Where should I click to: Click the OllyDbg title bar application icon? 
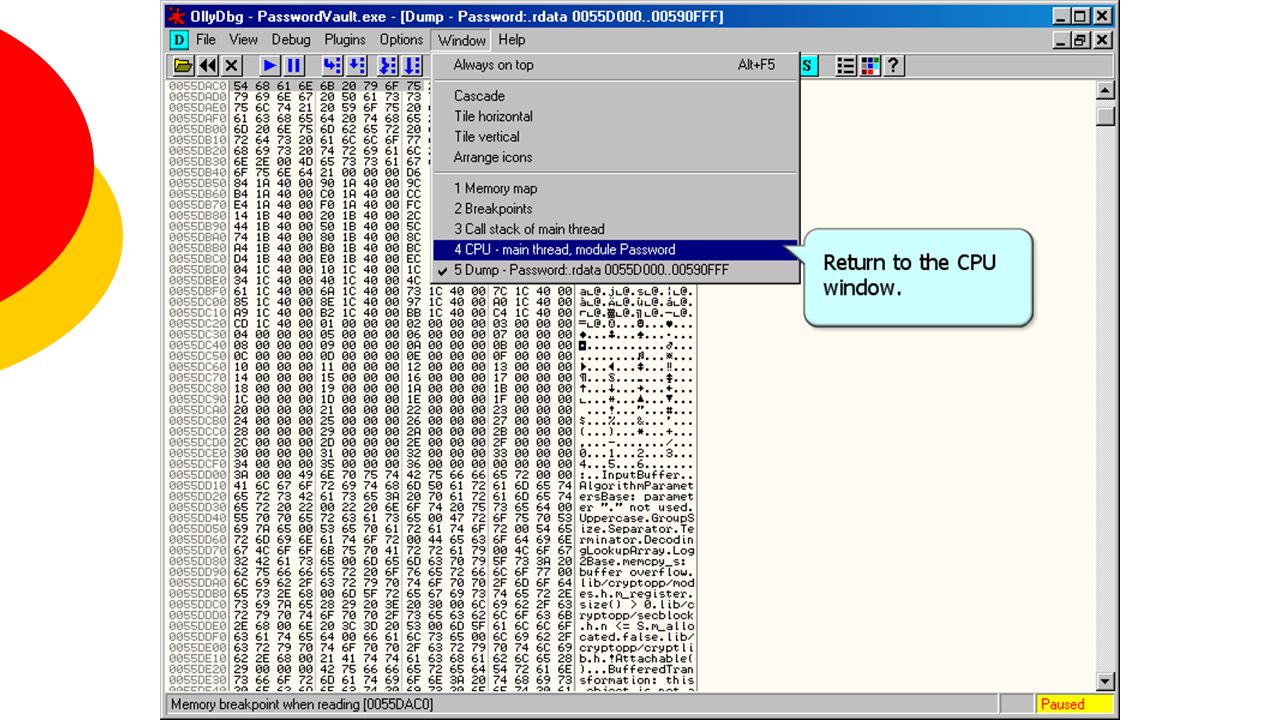(176, 16)
